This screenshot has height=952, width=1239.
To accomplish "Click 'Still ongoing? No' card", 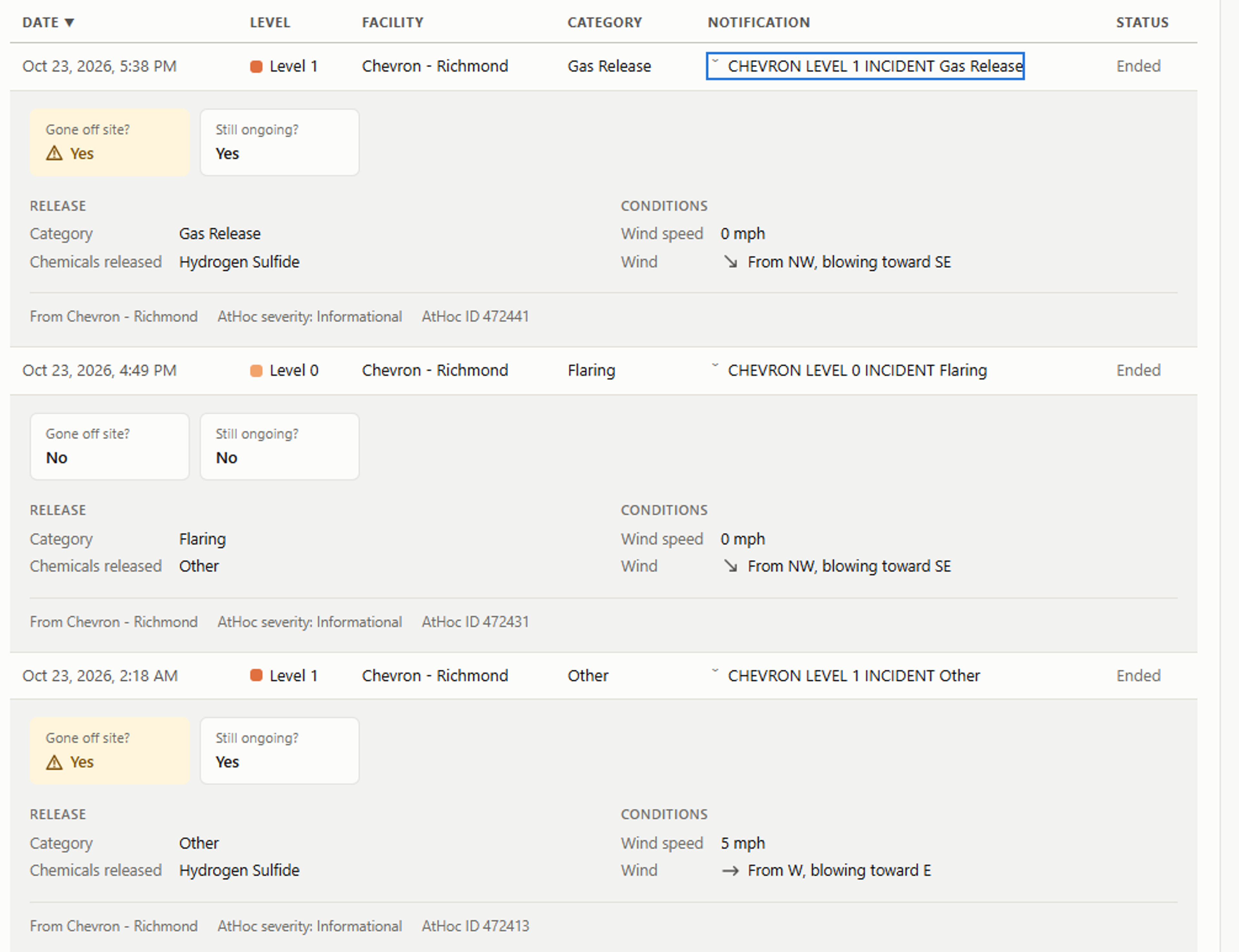I will 279,446.
